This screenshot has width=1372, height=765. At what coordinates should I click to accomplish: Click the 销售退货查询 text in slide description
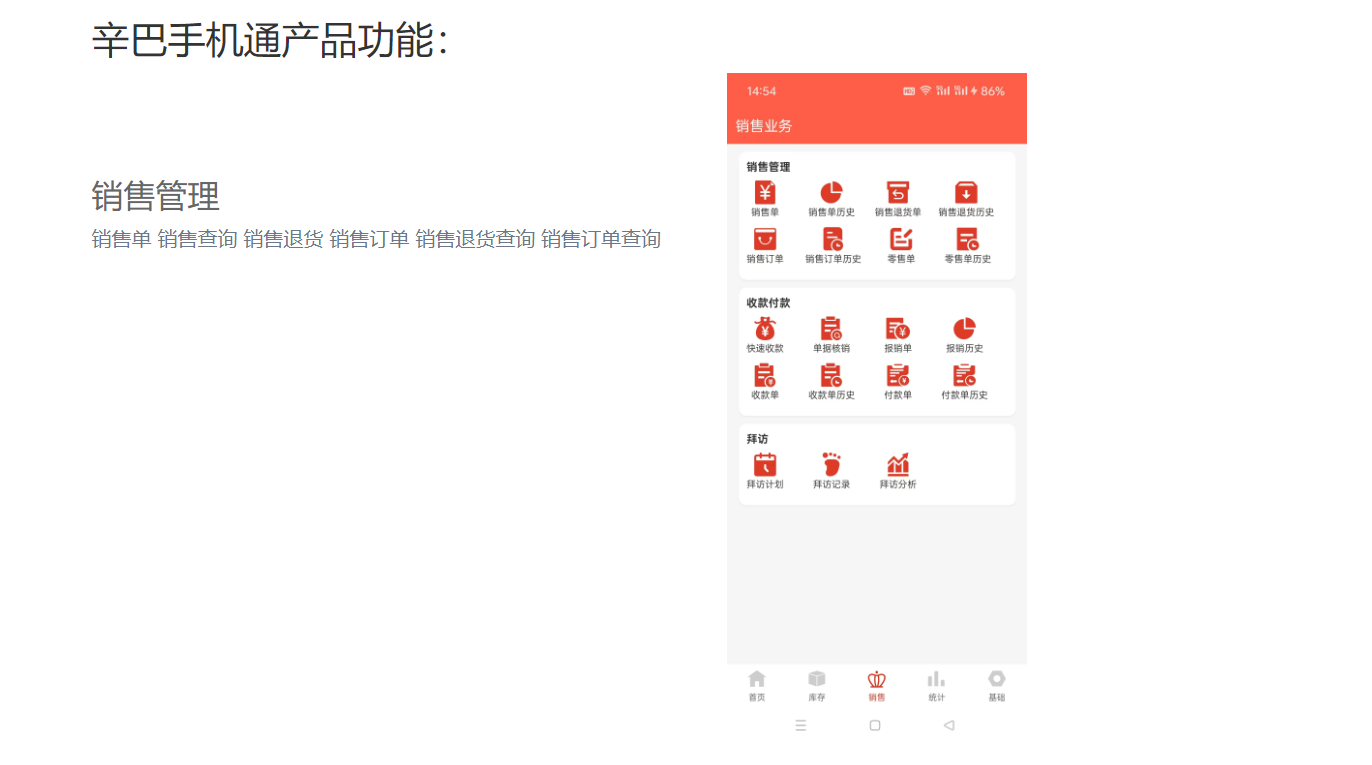coord(475,239)
